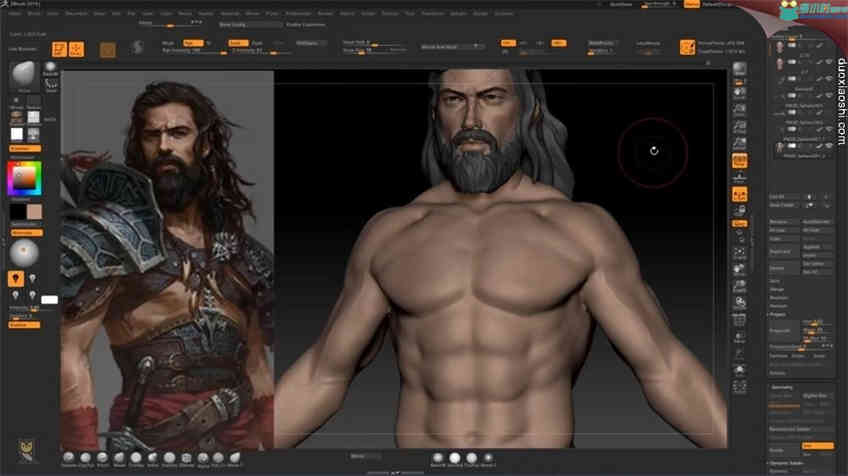Click the orange Menus button

tap(692, 4)
